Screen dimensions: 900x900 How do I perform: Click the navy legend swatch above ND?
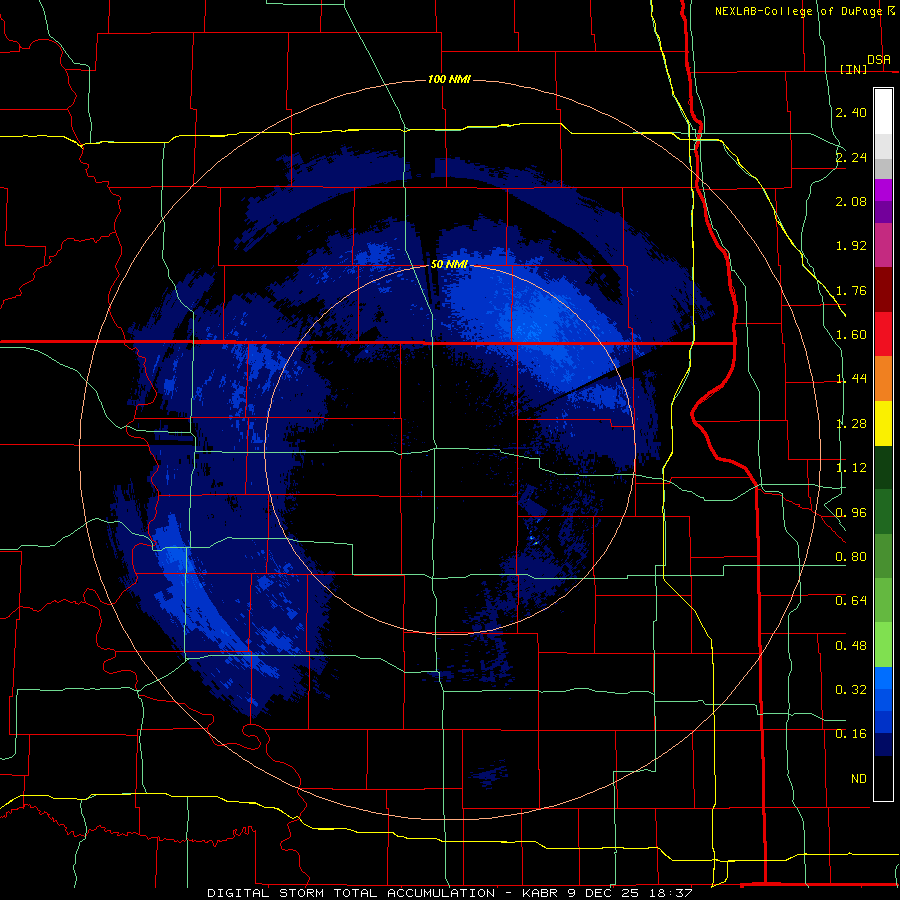[x=883, y=746]
